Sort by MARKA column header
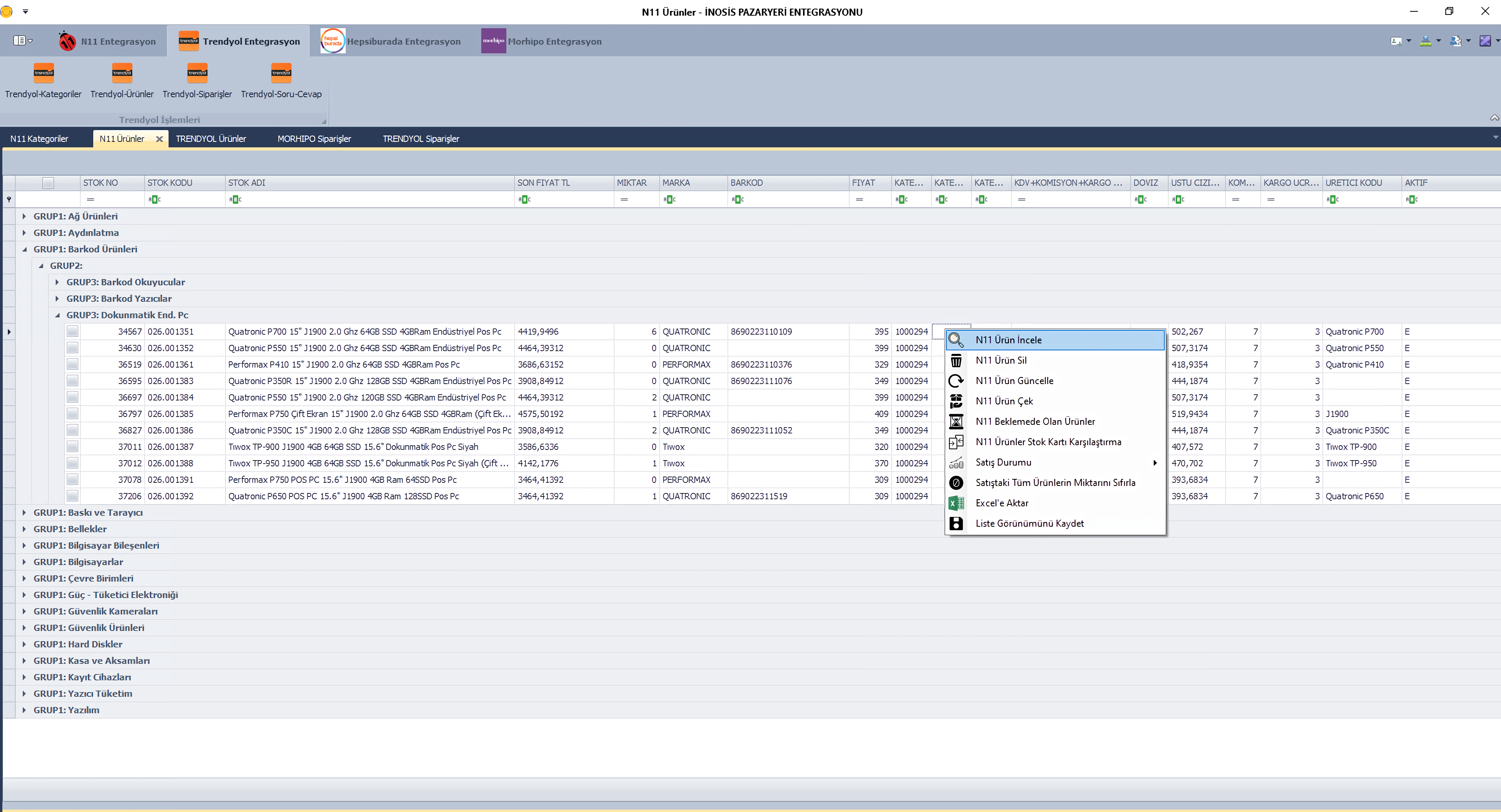Screen dimensions: 1501x812 (x=693, y=183)
